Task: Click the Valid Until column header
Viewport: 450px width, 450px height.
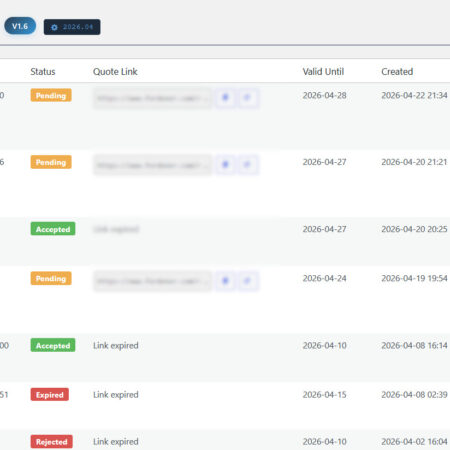Action: (x=323, y=72)
